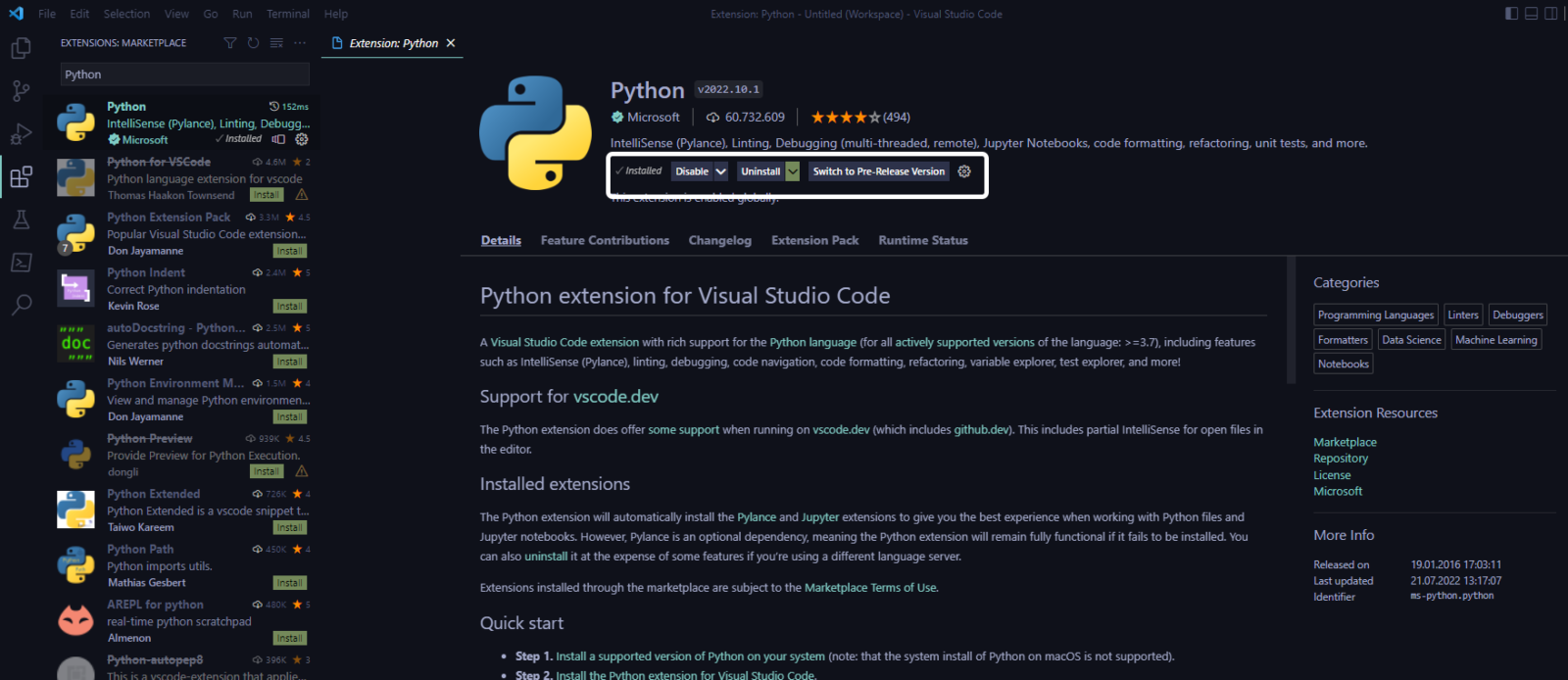Clear extensions search results
The width and height of the screenshot is (1568, 680).
pos(276,43)
